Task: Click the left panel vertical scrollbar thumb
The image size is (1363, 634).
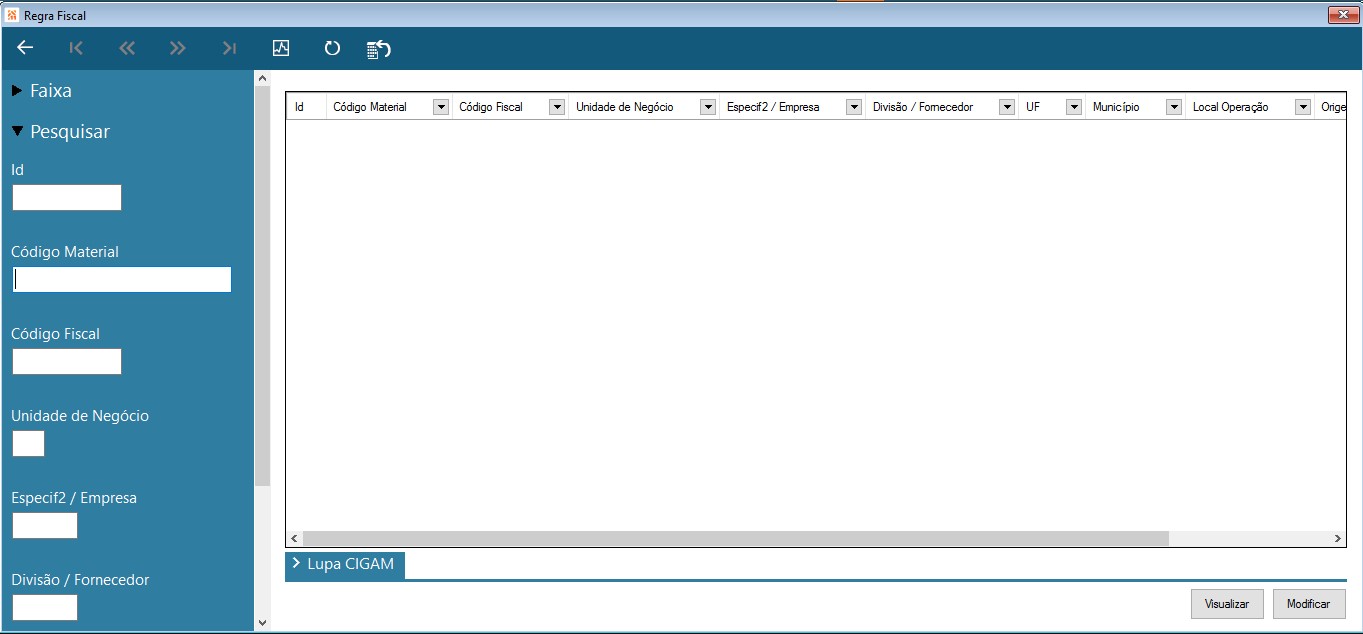Action: [262, 286]
